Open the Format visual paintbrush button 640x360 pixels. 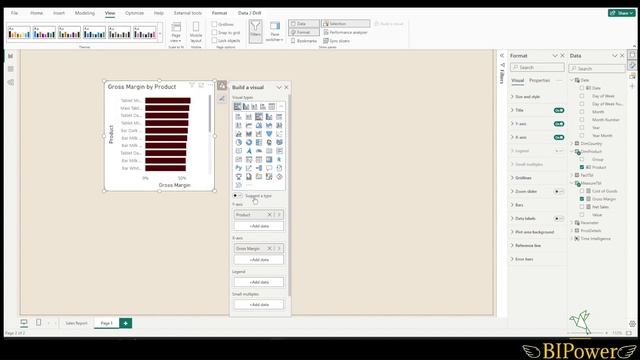(x=222, y=99)
